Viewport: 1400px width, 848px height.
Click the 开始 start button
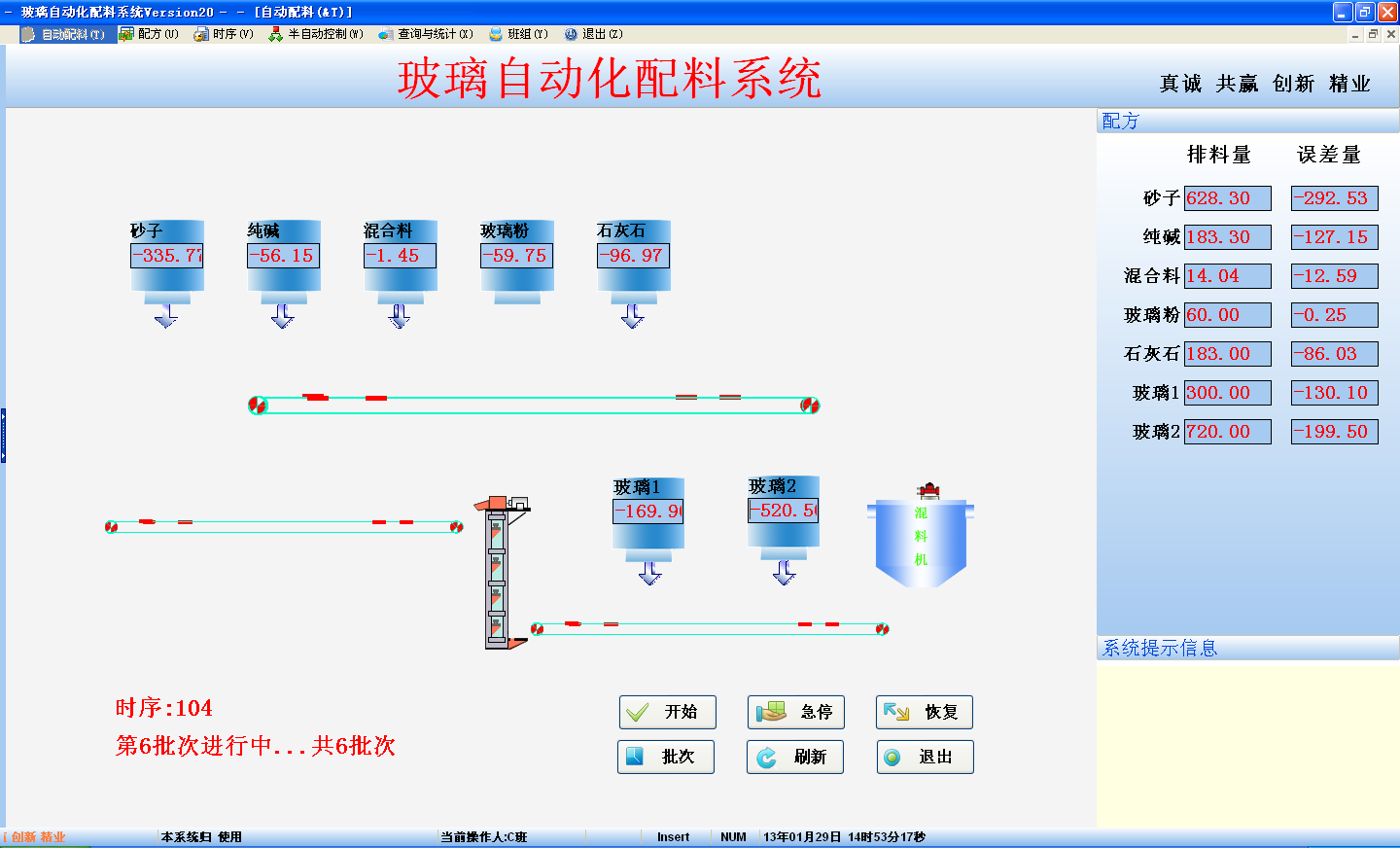667,712
